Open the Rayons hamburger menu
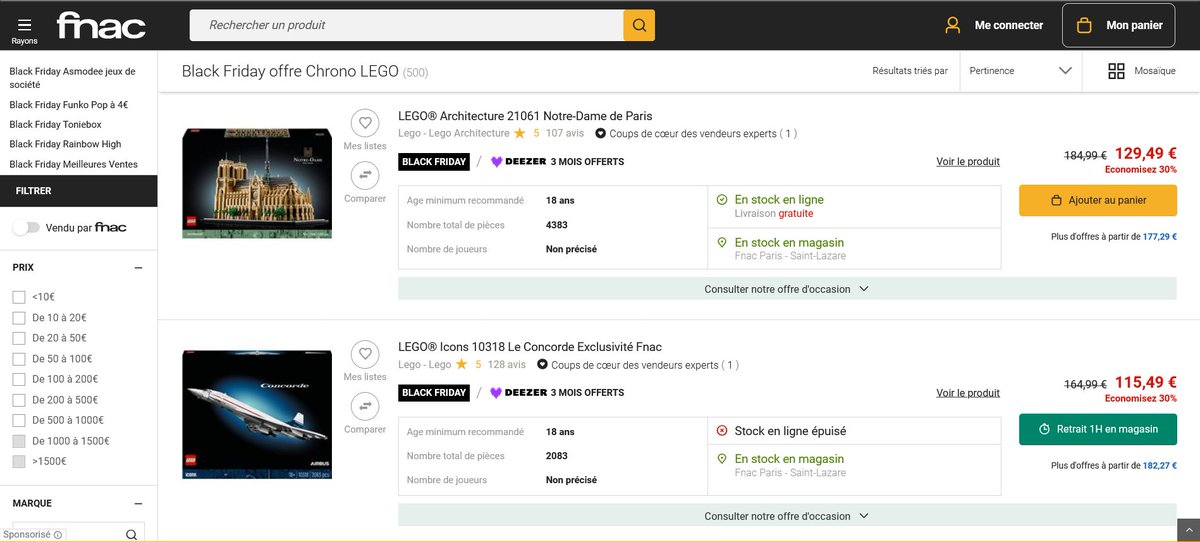Screen dimensions: 1200x542 [24, 30]
